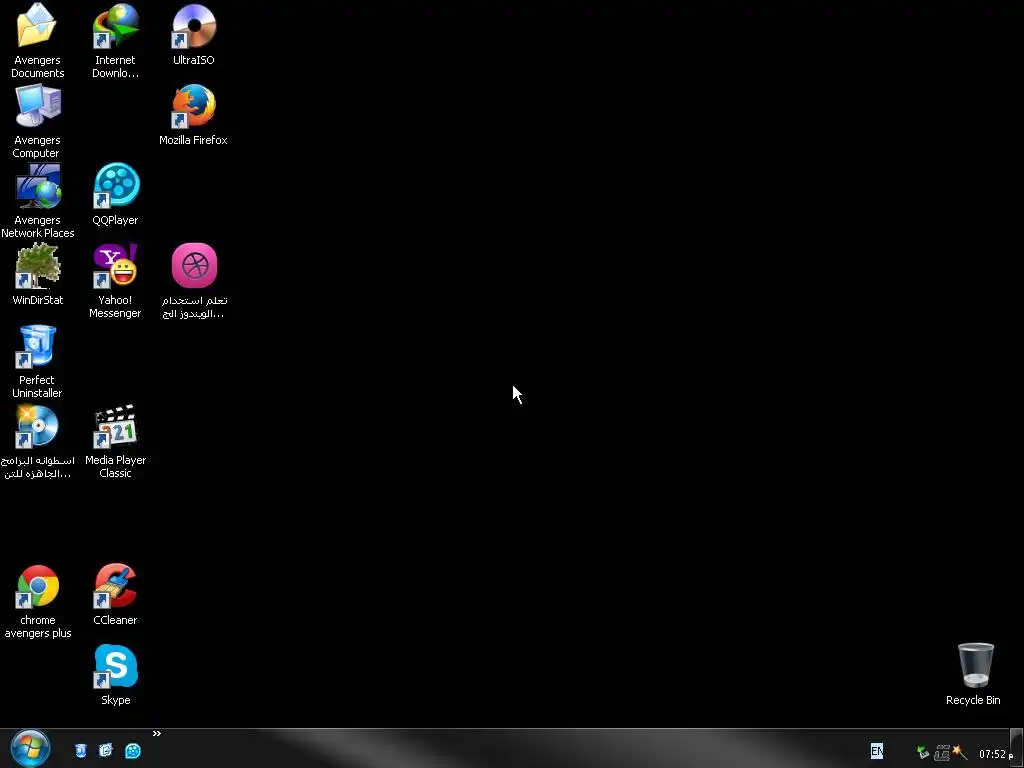Click the green arrow tray icon

click(x=923, y=752)
